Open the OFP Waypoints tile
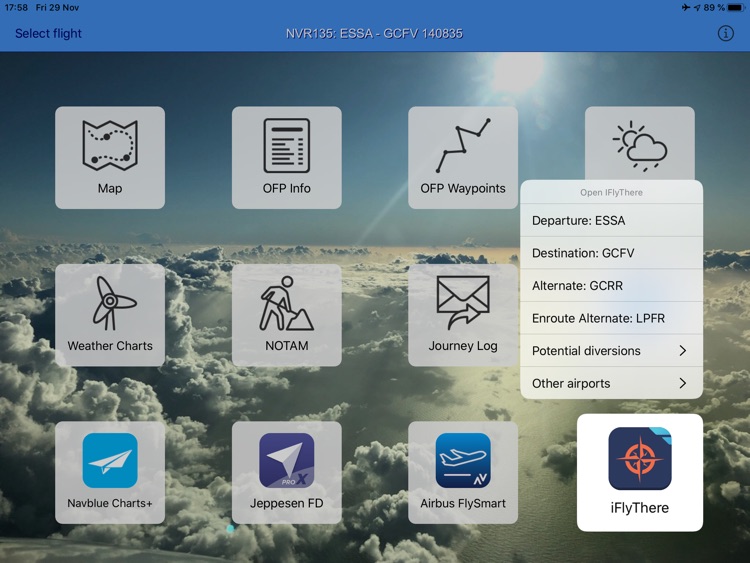 coord(463,157)
